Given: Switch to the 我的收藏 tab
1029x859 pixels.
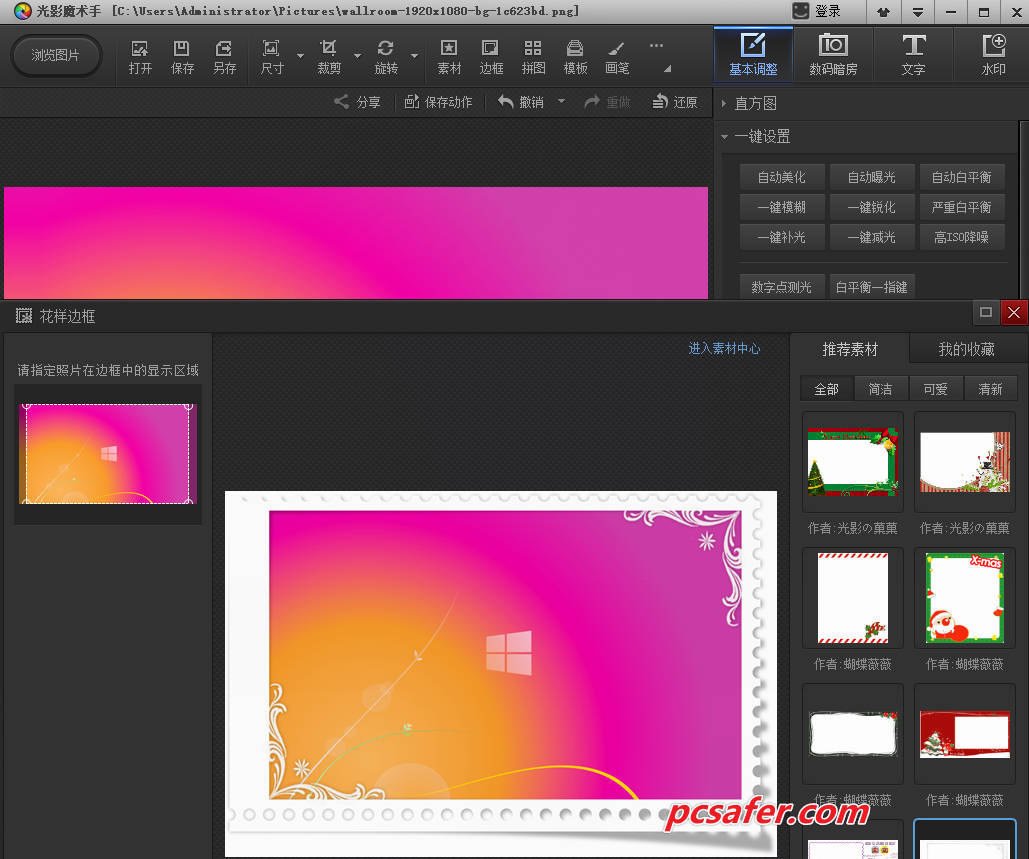Looking at the screenshot, I should pos(966,349).
